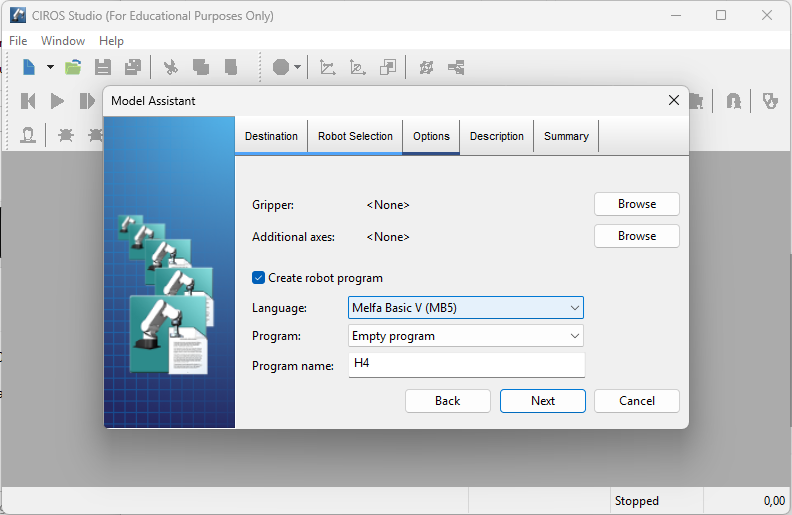Click the green Open folder icon
Image resolution: width=792 pixels, height=515 pixels.
click(73, 67)
